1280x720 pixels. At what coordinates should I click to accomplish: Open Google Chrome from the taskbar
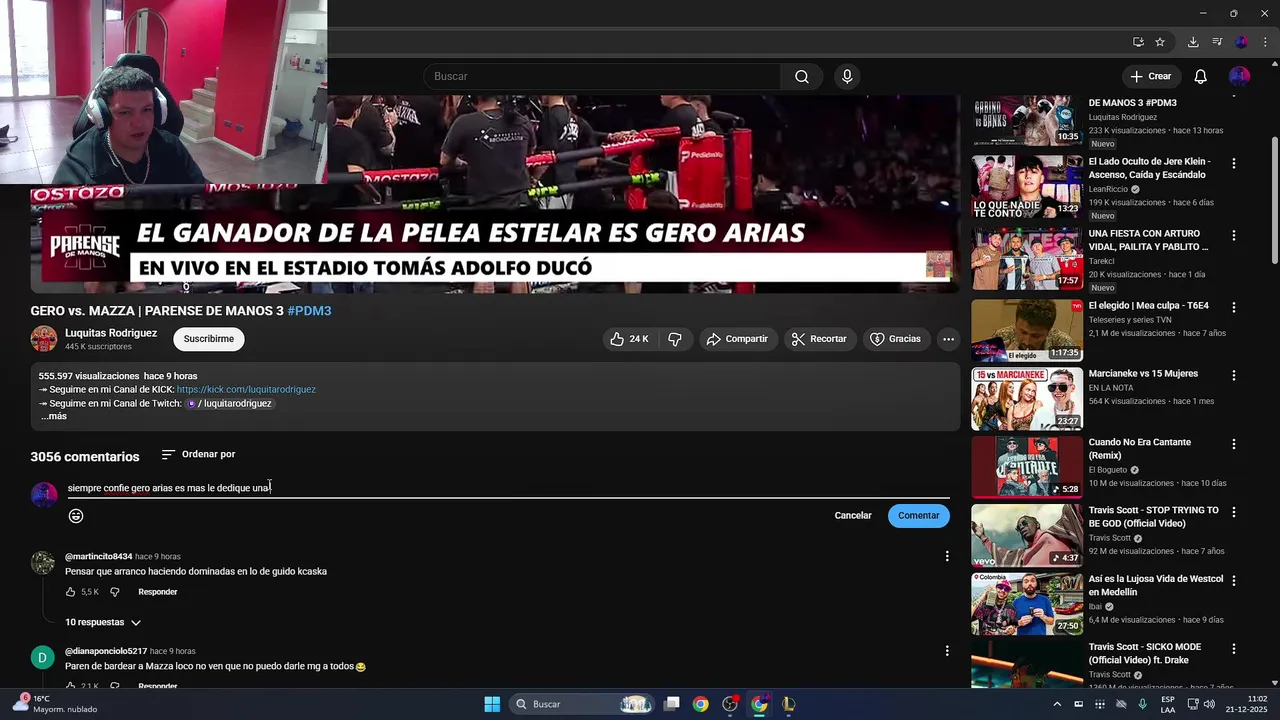click(700, 704)
